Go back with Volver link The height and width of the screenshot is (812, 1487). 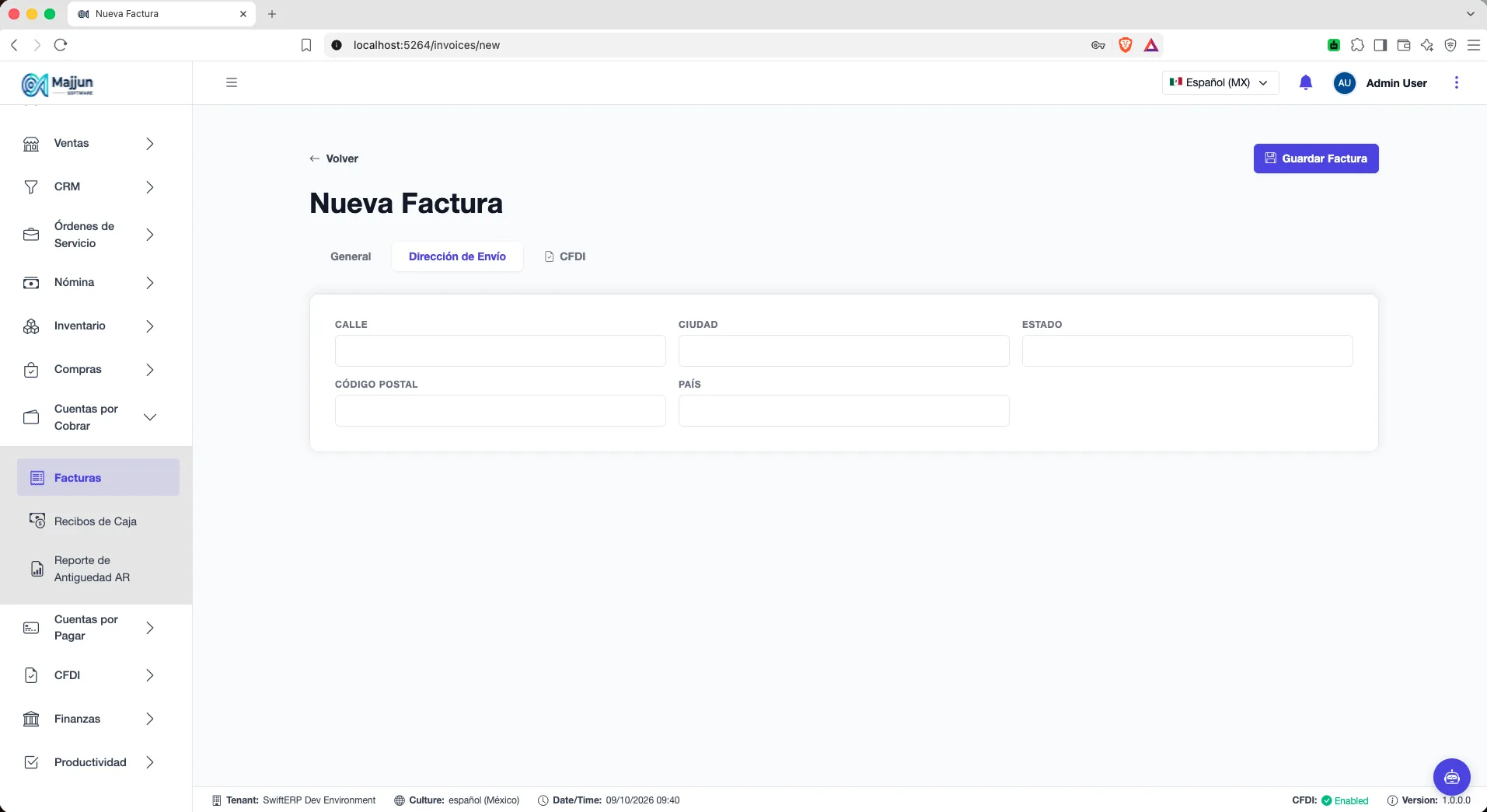pos(334,159)
